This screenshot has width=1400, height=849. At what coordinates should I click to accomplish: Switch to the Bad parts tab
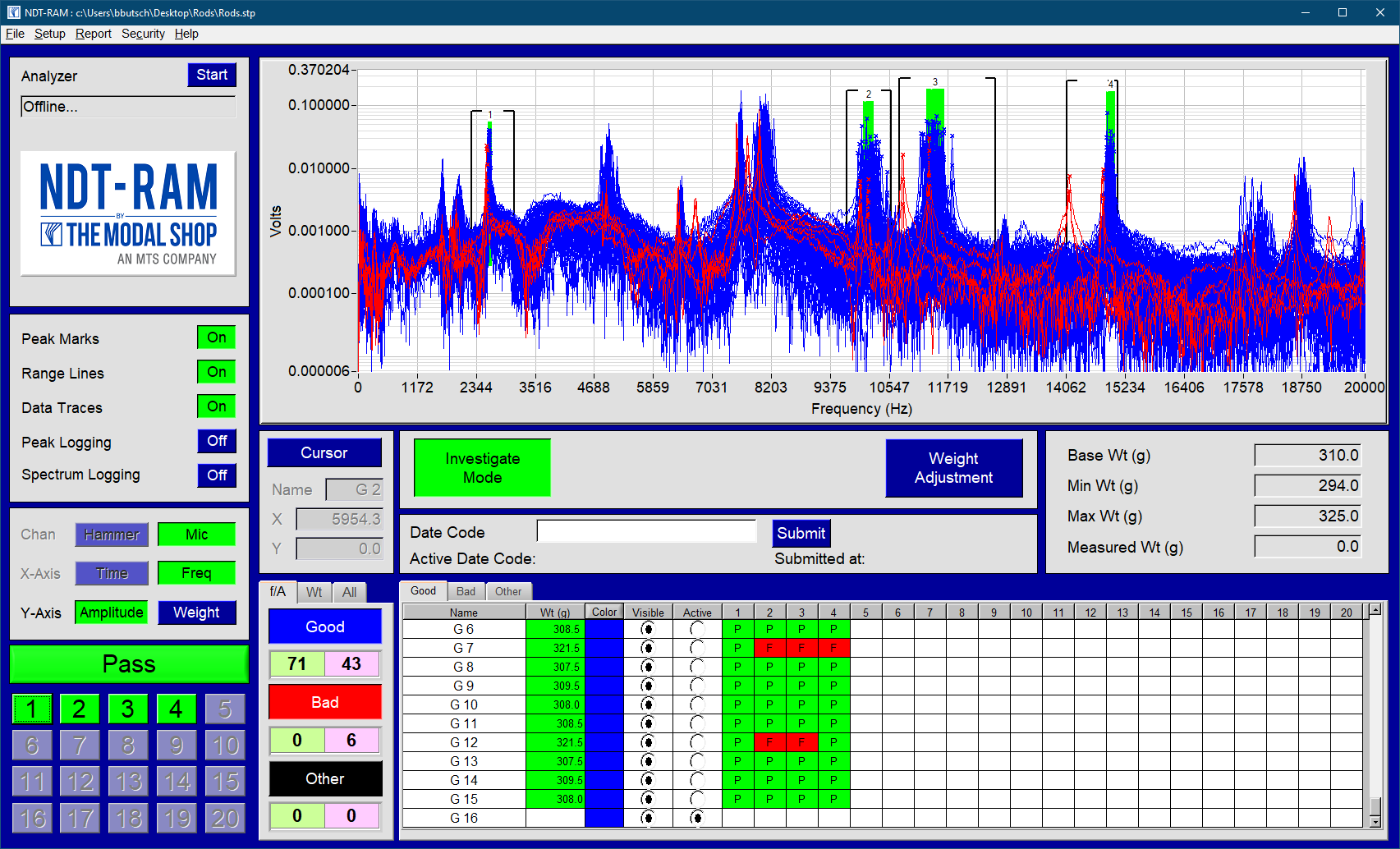tap(466, 591)
